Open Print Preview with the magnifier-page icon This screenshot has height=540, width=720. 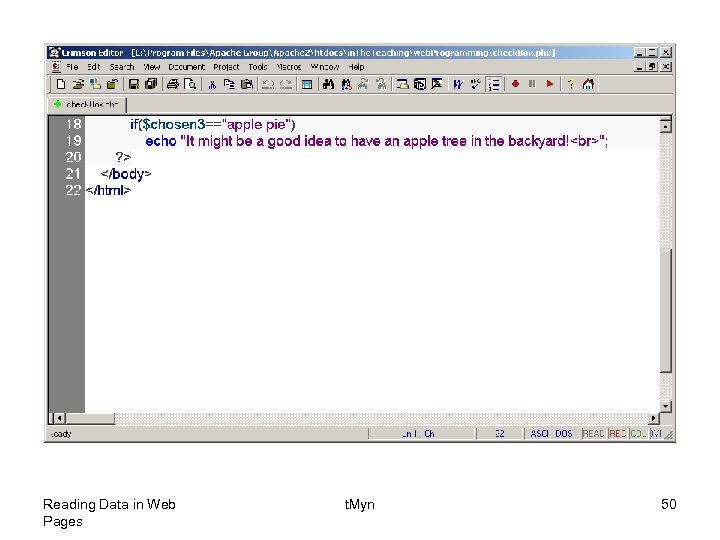point(190,84)
